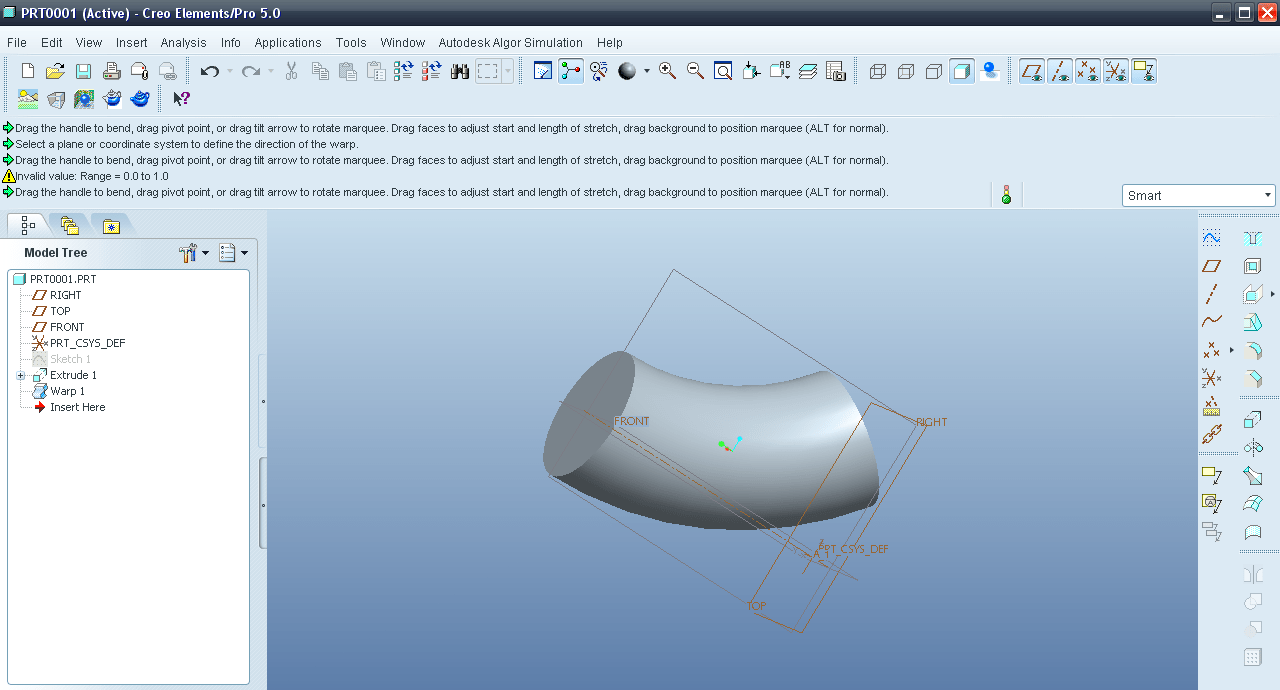Open the Layers icon in toolbar
Image resolution: width=1280 pixels, height=690 pixels.
(808, 71)
